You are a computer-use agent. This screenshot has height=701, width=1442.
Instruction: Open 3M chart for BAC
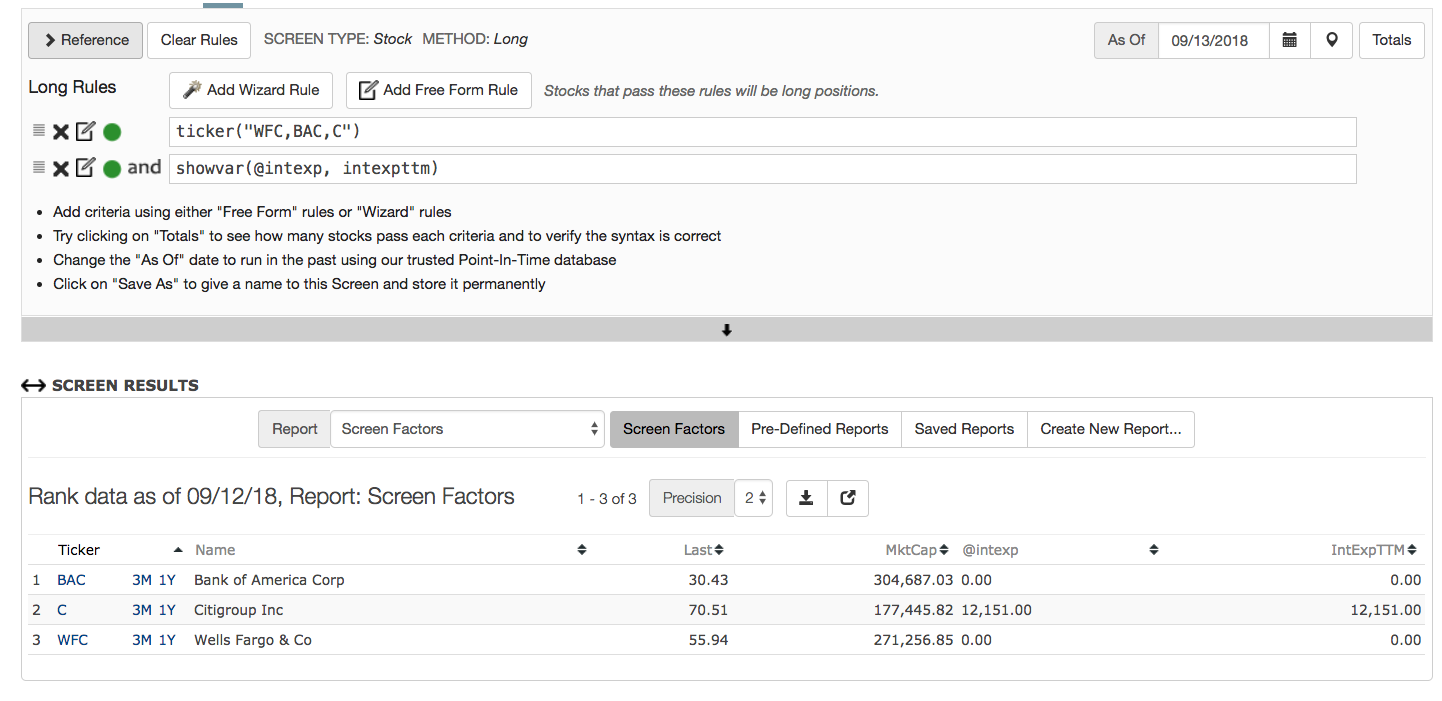tap(142, 580)
